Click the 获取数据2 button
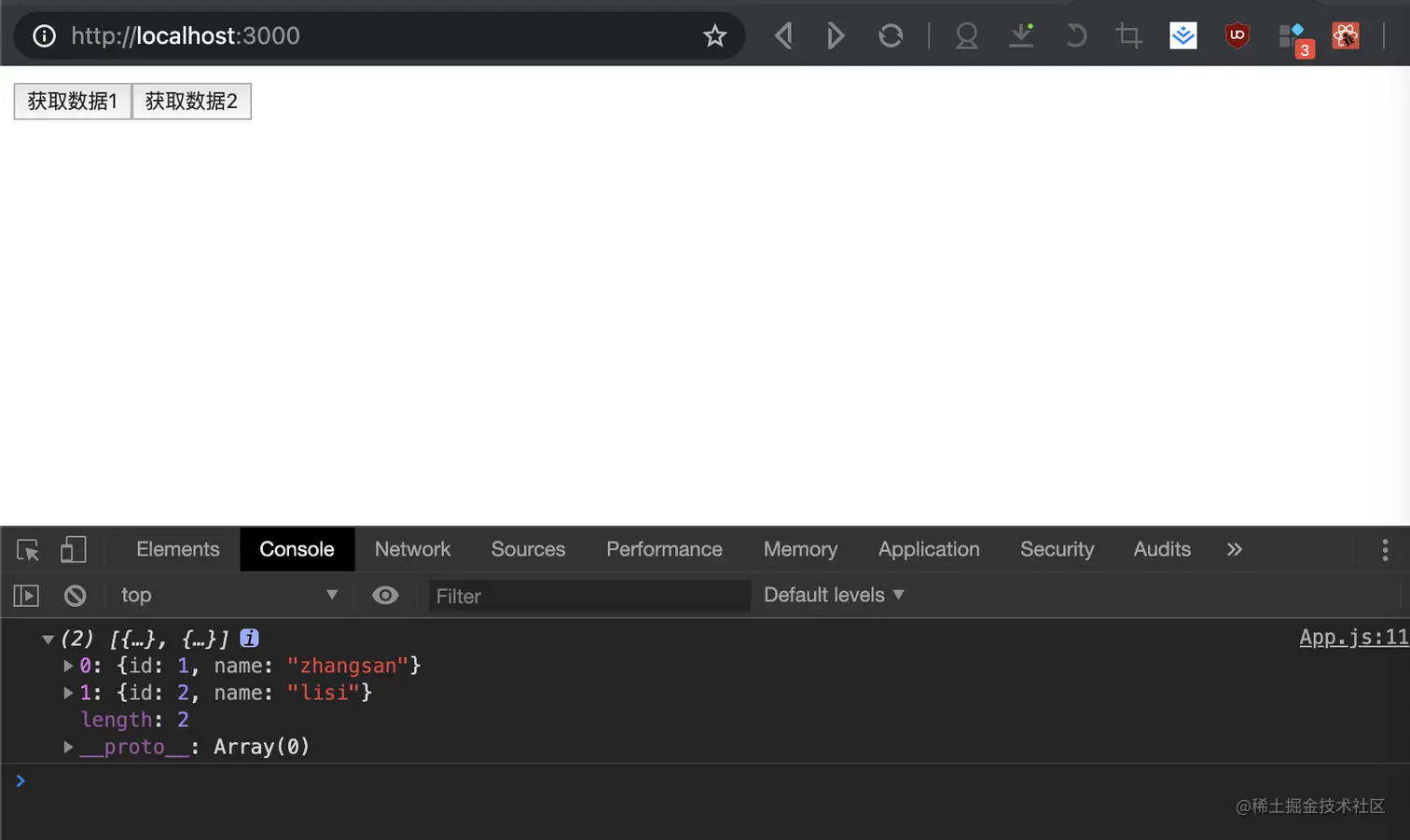 click(191, 102)
